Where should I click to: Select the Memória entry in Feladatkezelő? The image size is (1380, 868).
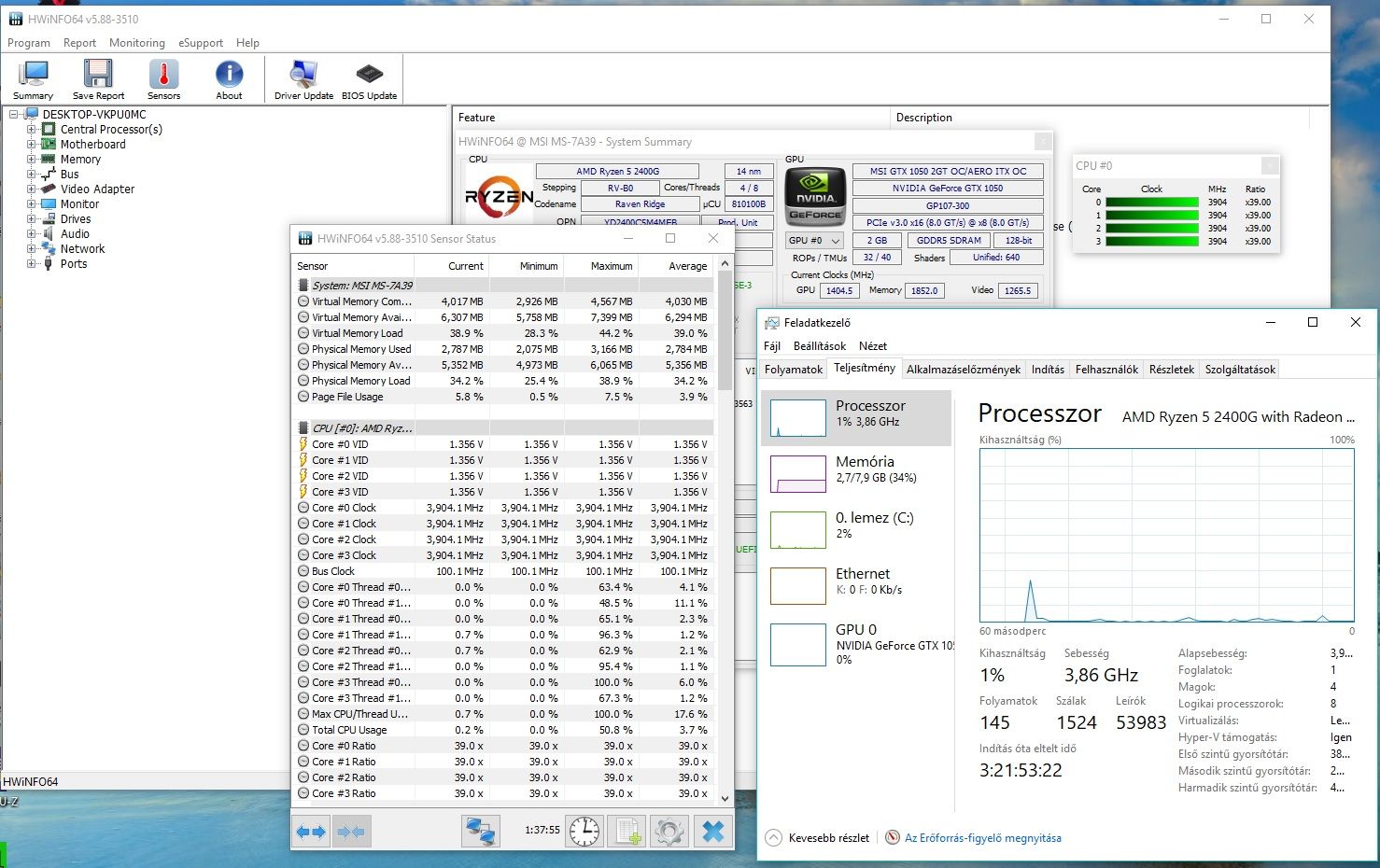[856, 473]
